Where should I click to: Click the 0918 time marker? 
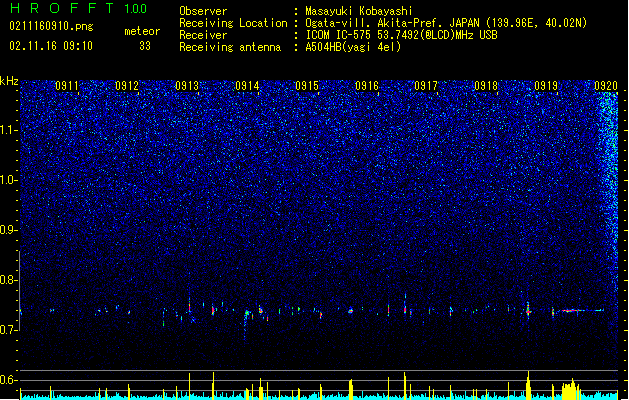coord(486,86)
